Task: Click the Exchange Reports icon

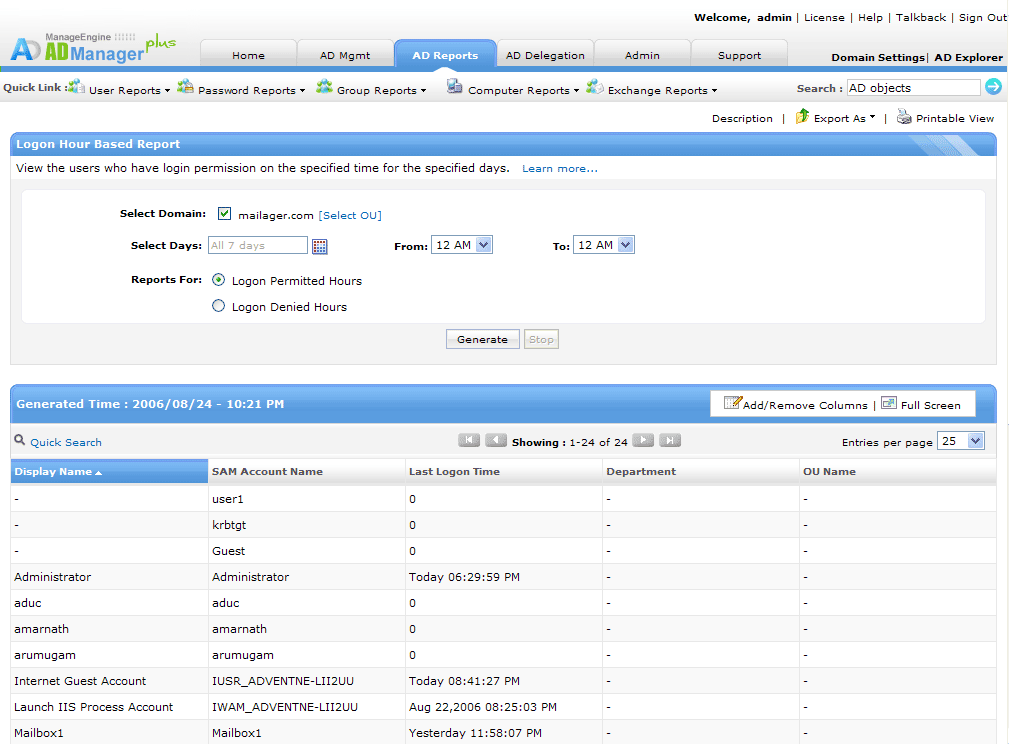Action: pos(595,86)
